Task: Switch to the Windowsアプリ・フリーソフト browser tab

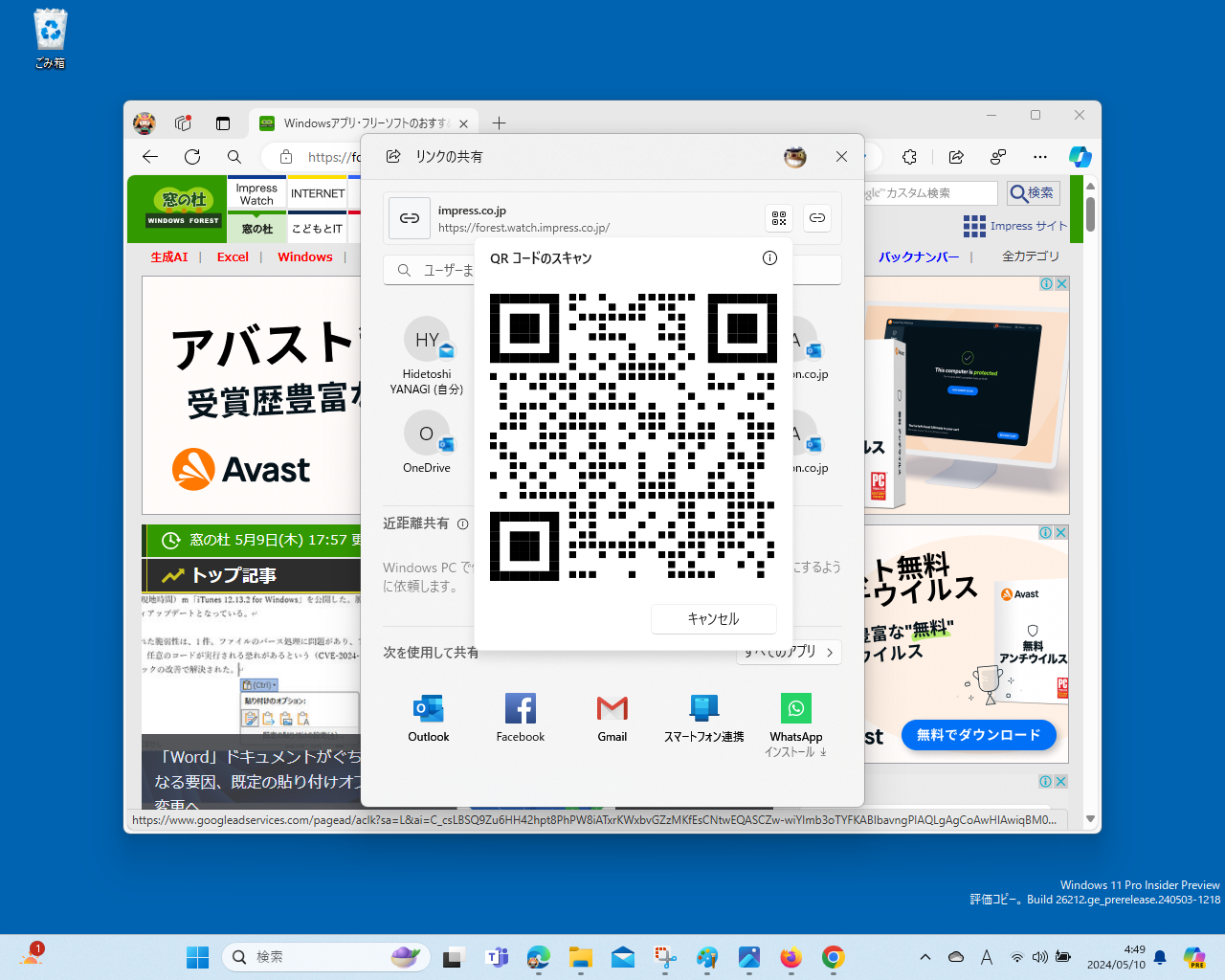Action: tap(354, 123)
